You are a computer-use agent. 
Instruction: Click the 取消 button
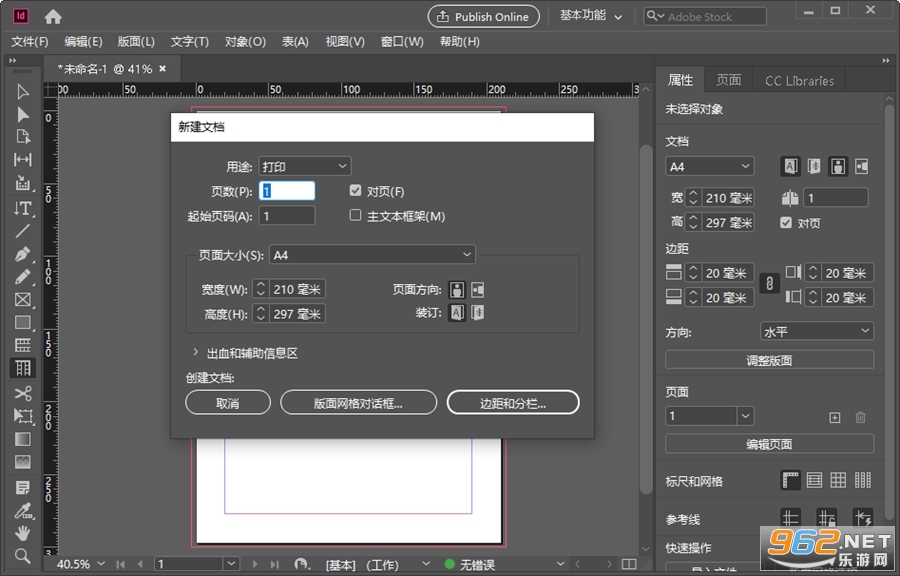[x=228, y=403]
